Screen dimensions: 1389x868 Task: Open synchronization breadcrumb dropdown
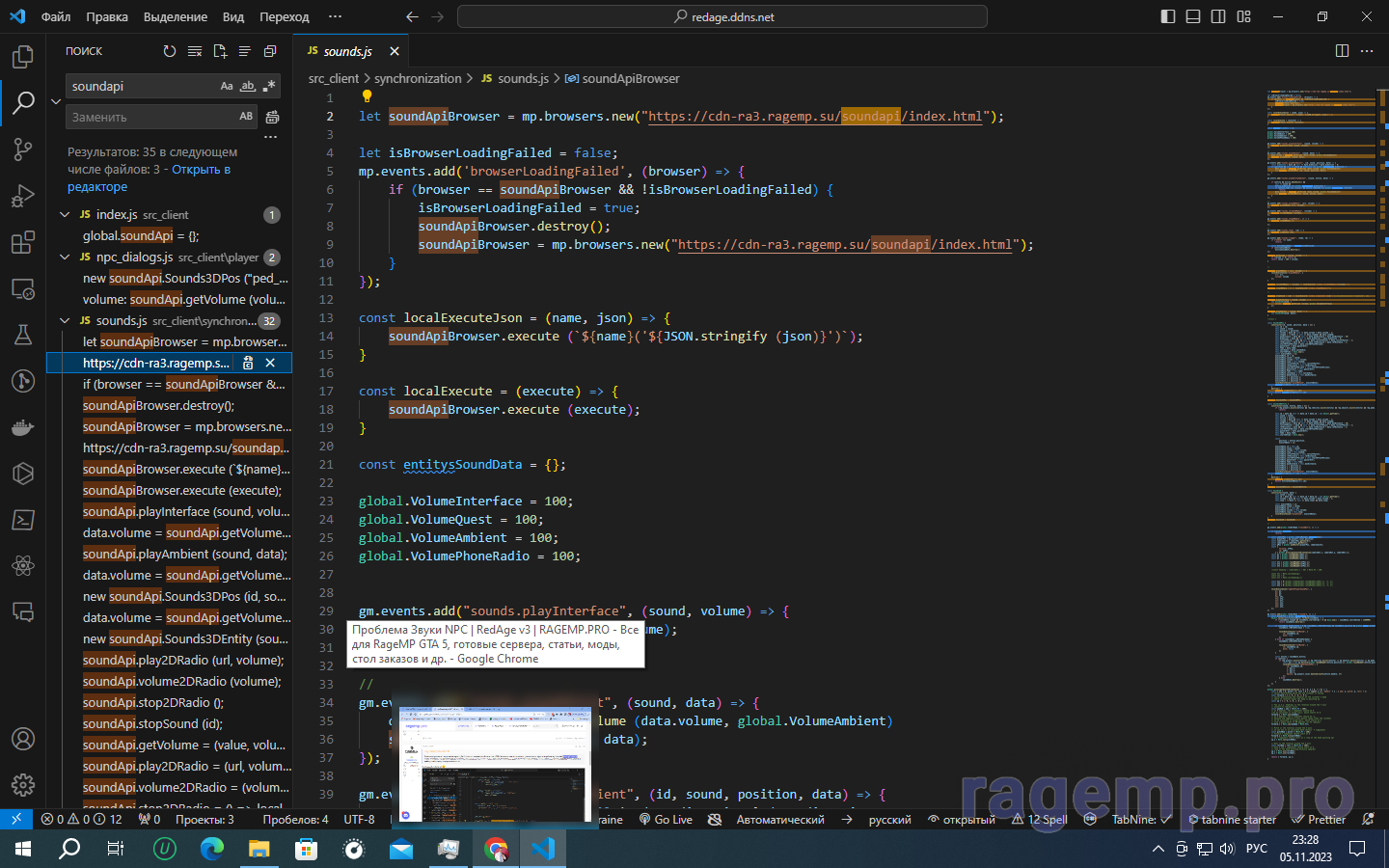coord(418,78)
